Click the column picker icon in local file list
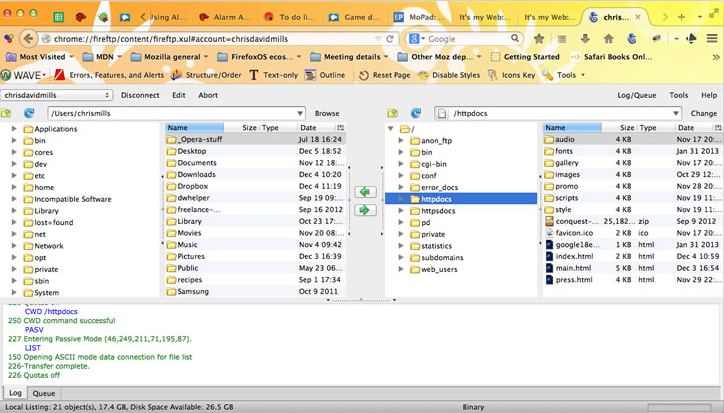 pos(340,128)
